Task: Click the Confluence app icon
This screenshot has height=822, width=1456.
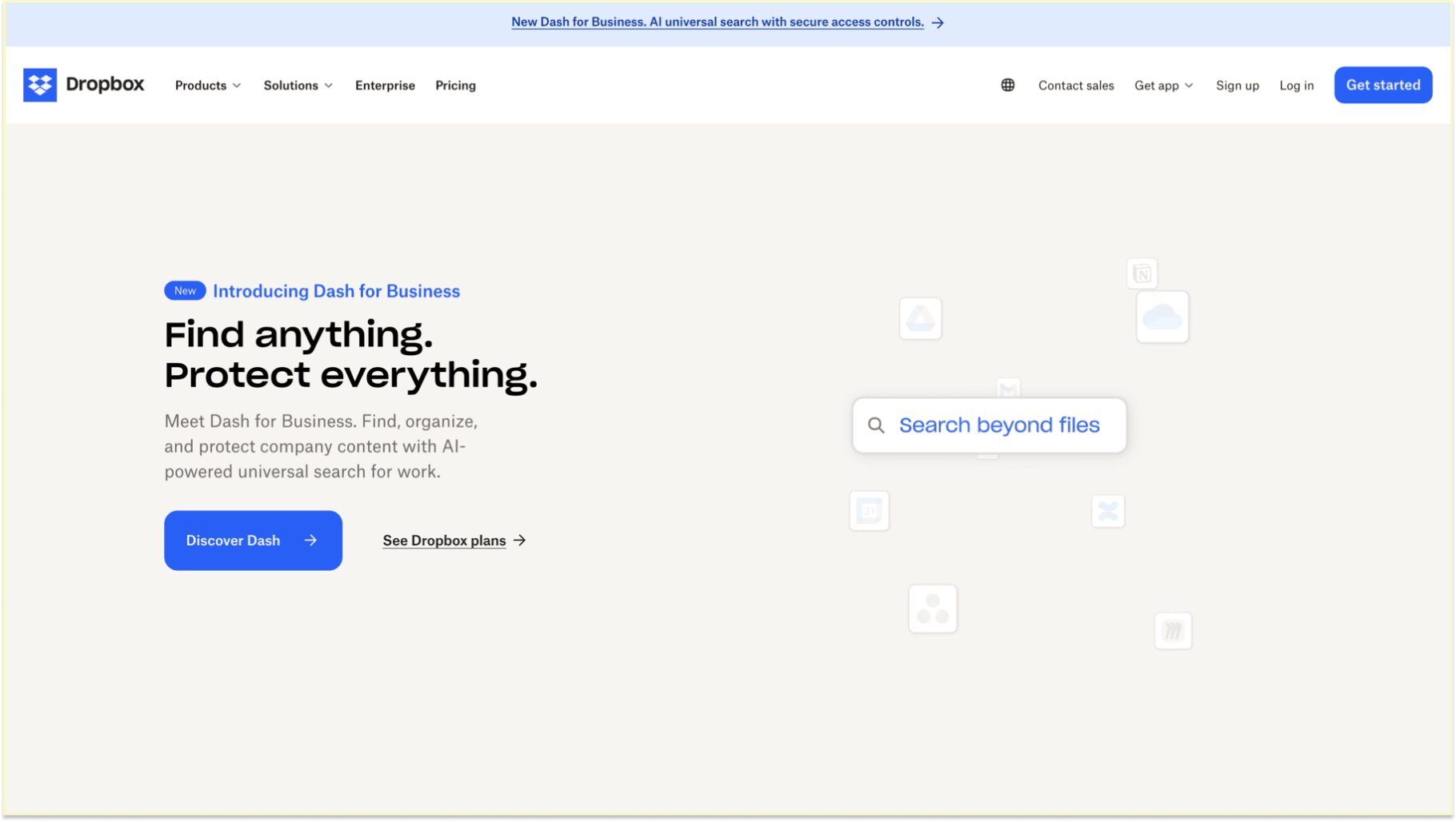Action: coord(1108,511)
